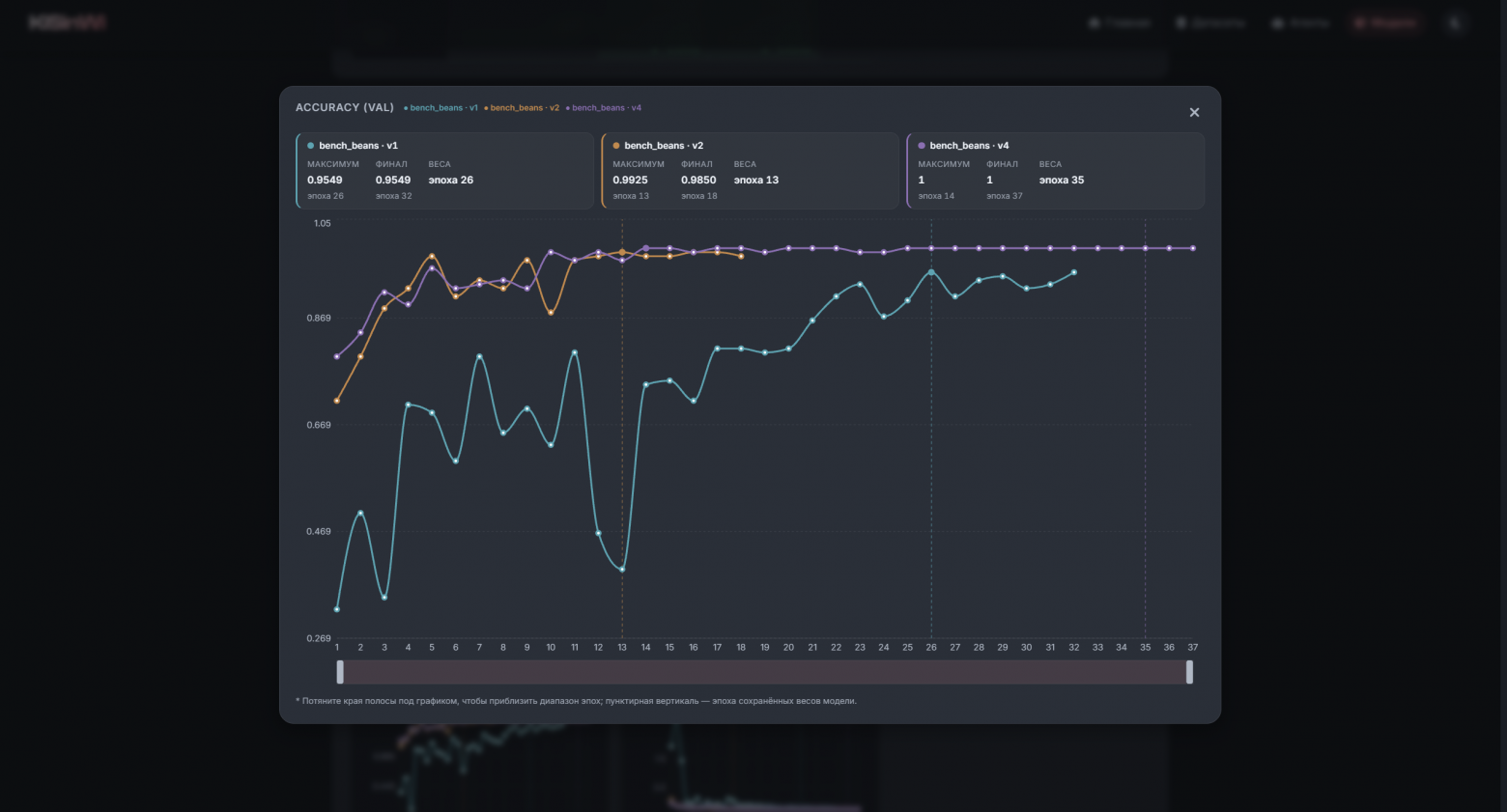
Task: Toggle the bench_beans · v4 legend entry in header
Action: coord(604,108)
